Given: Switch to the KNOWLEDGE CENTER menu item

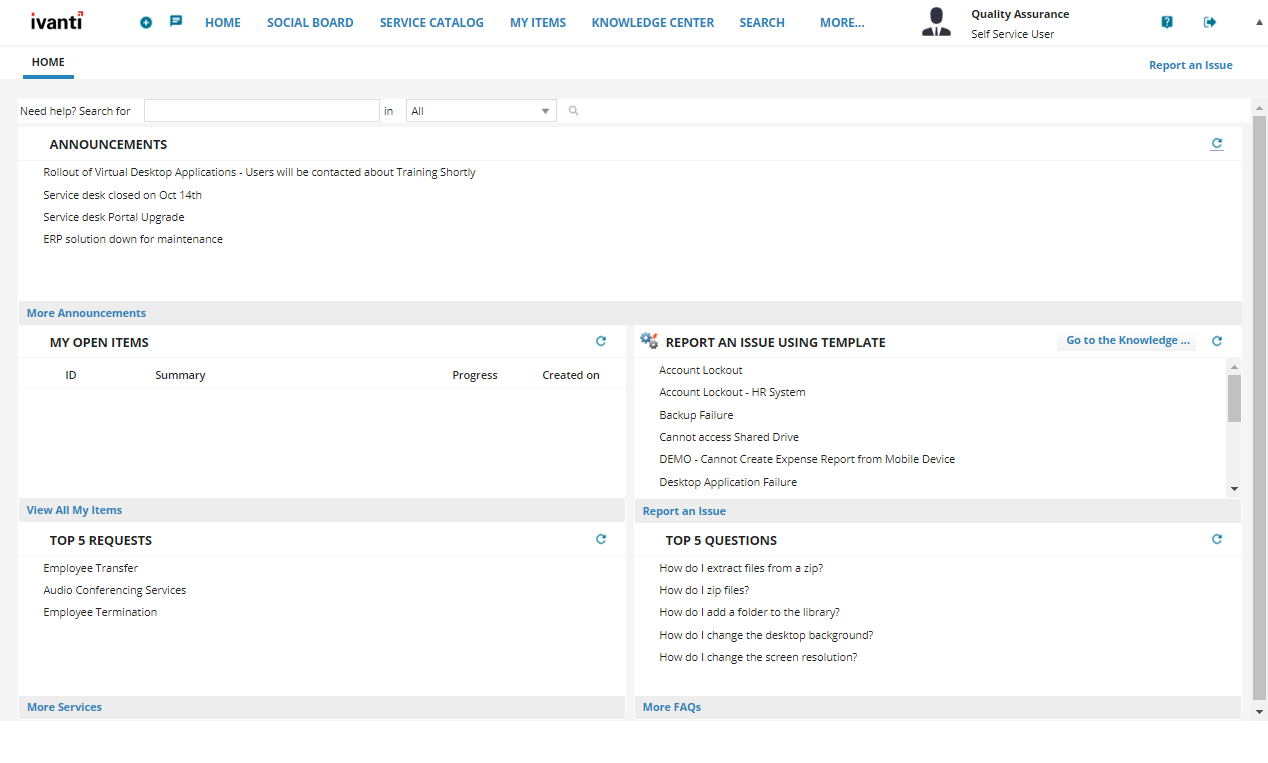Looking at the screenshot, I should pyautogui.click(x=652, y=22).
